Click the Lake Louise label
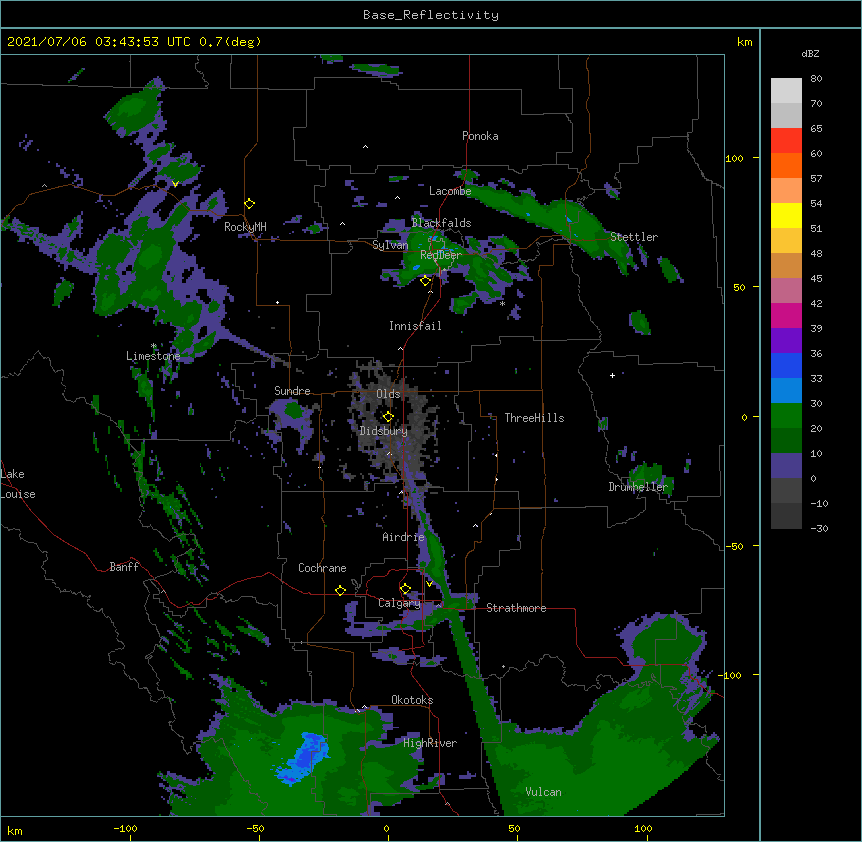This screenshot has width=862, height=842. (16, 484)
